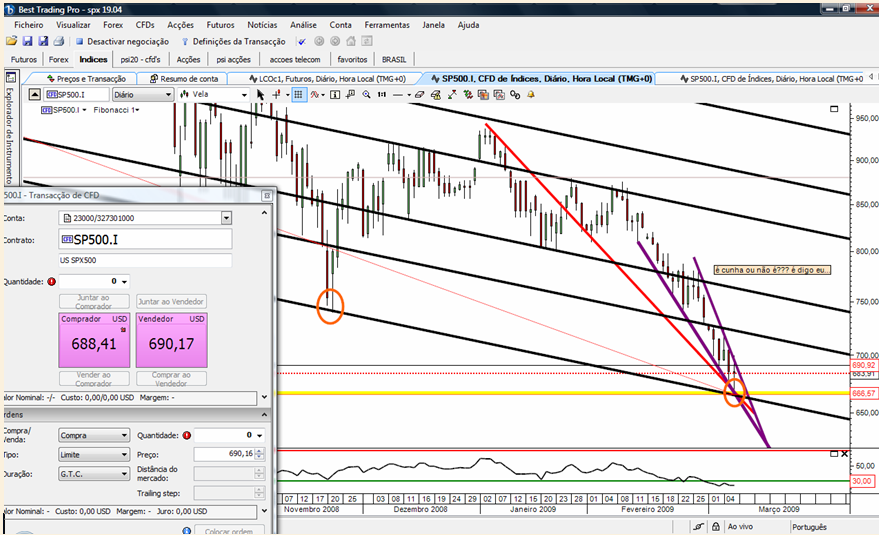This screenshot has width=879, height=535.
Task: Click the checkmark icon in top toolbar
Action: 302,41
